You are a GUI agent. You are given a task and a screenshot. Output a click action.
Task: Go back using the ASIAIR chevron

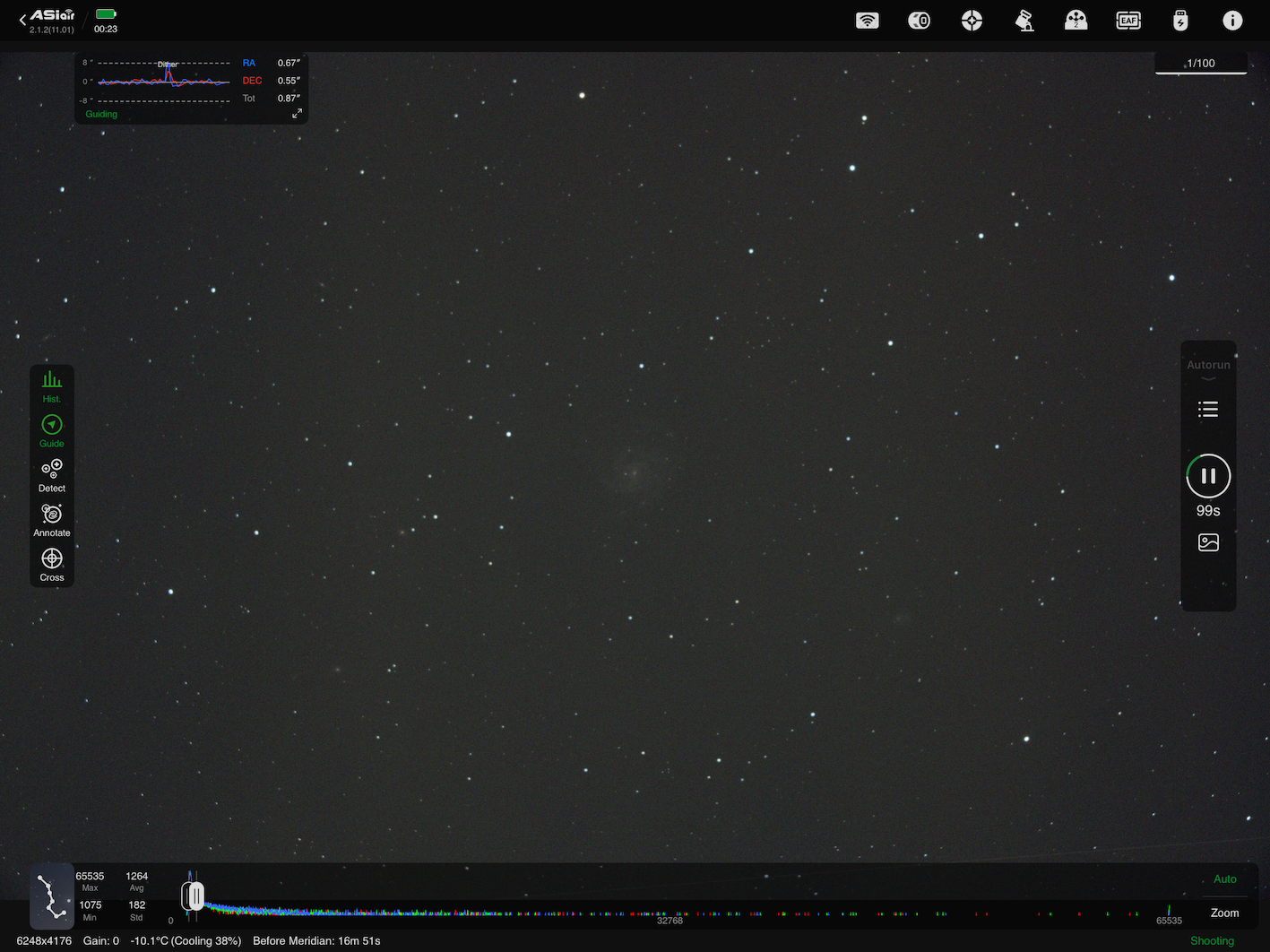coord(22,20)
